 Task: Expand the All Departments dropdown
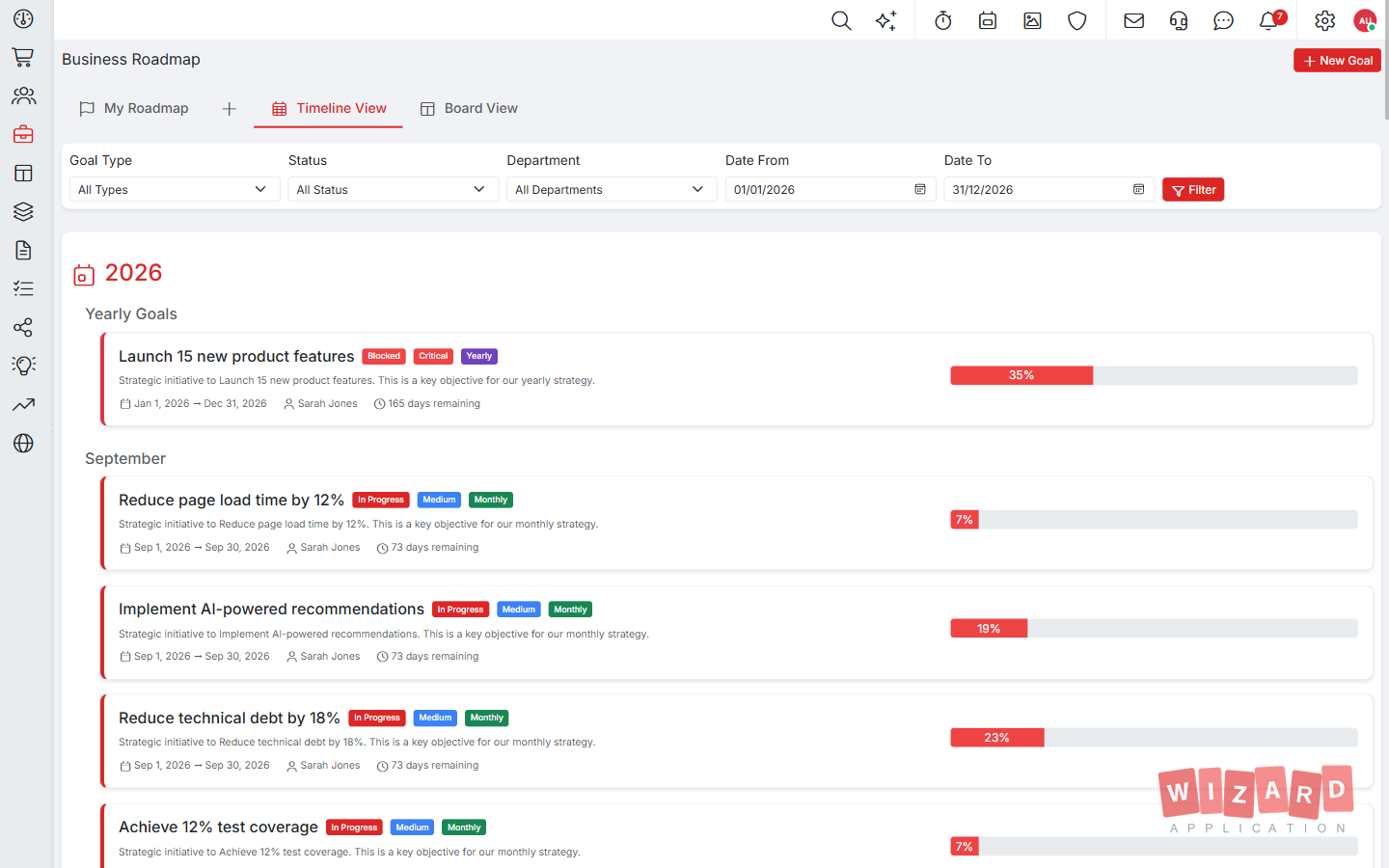612,189
